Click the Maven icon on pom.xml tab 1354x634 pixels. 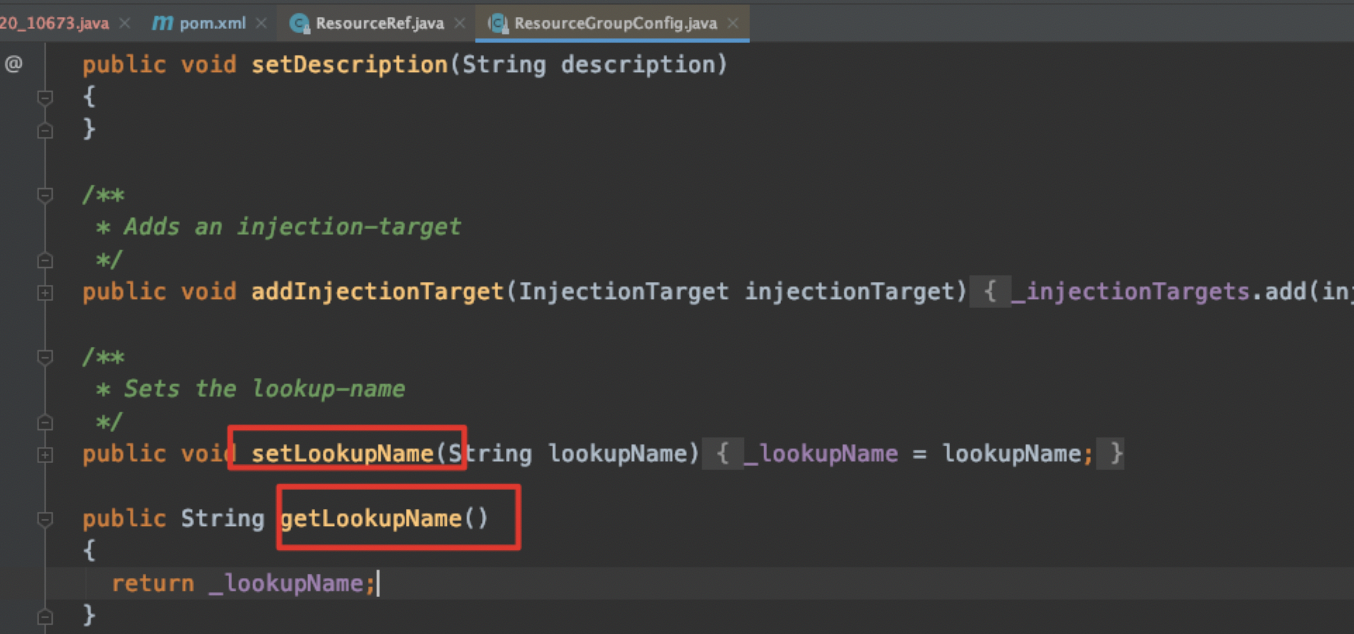(x=162, y=23)
